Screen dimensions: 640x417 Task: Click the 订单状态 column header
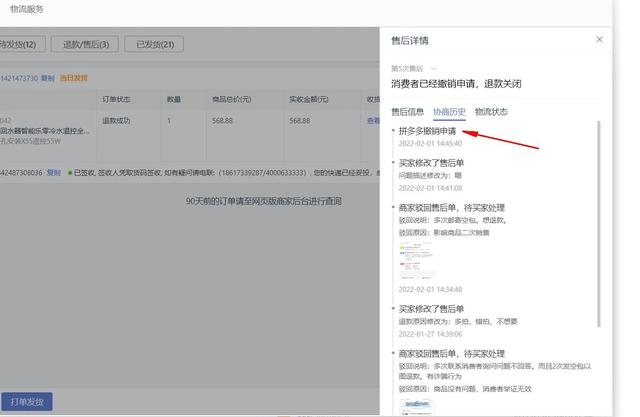pos(116,99)
